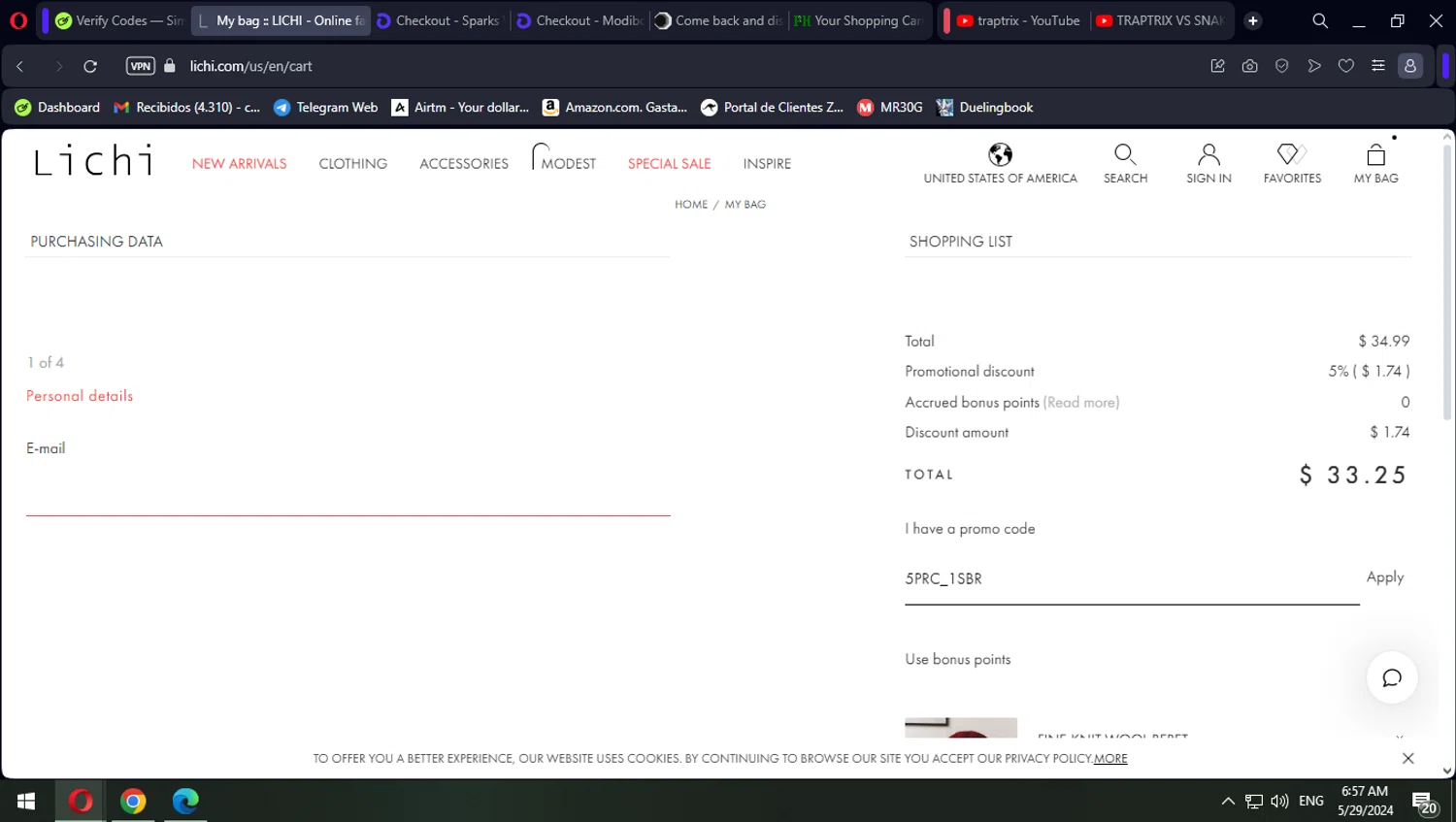The height and width of the screenshot is (822, 1456).
Task: Open the ad blocker shield icon
Action: tap(1281, 66)
